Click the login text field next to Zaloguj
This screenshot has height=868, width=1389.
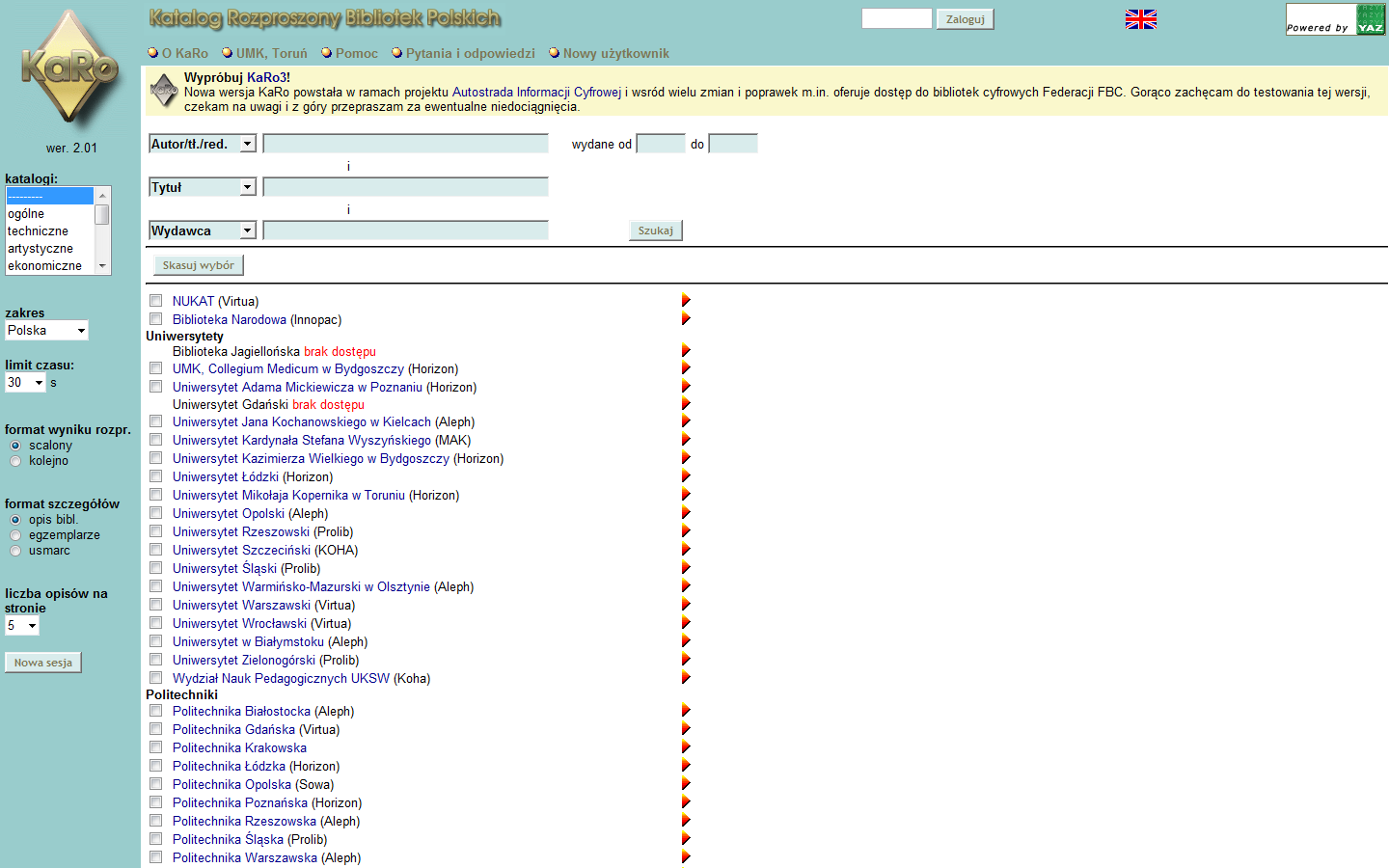point(897,18)
